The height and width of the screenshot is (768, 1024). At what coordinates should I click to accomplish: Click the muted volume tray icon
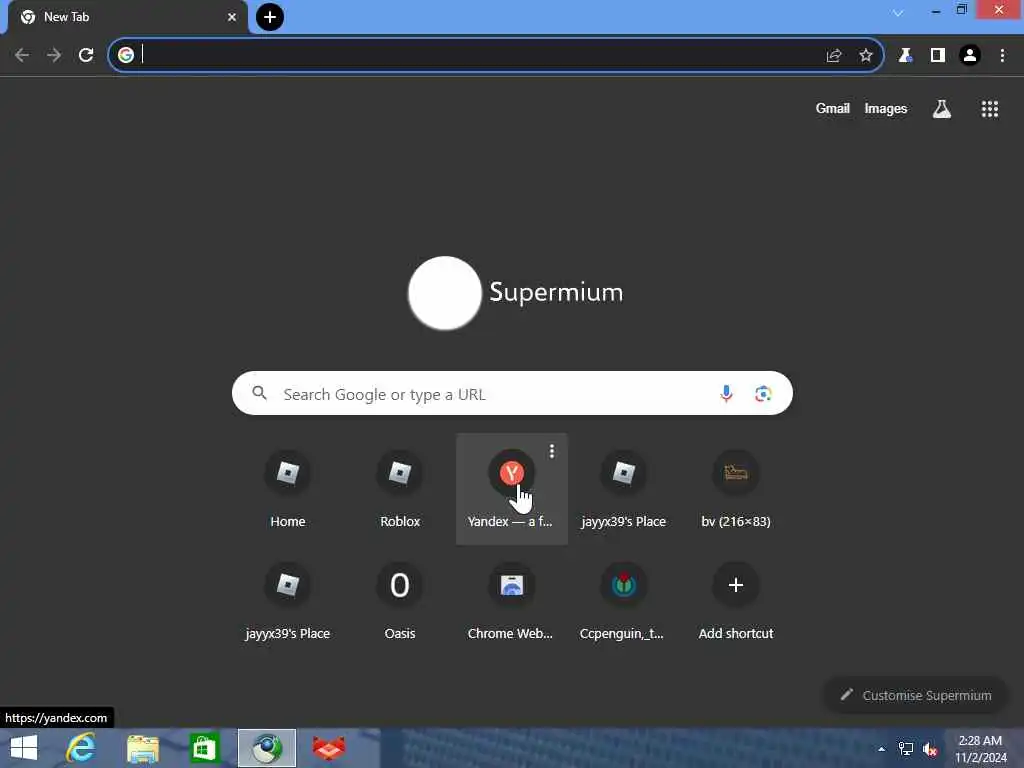930,749
